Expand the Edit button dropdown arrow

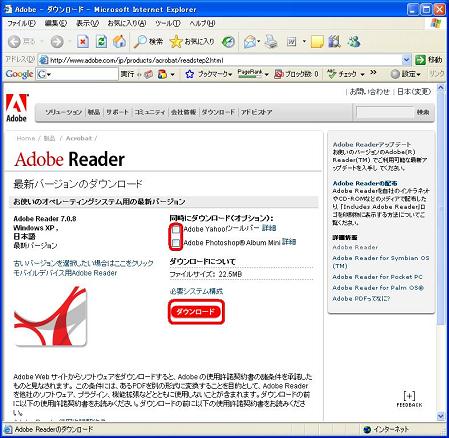pyautogui.click(x=304, y=42)
